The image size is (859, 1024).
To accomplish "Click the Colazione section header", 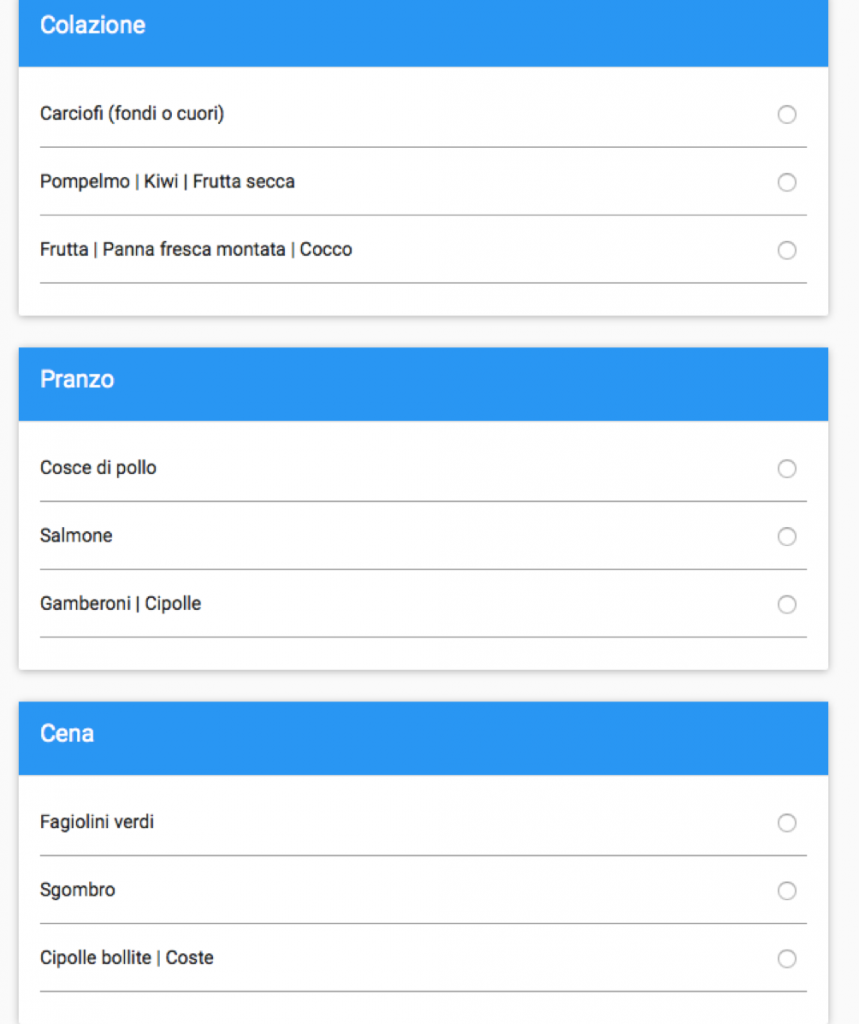I will [93, 26].
